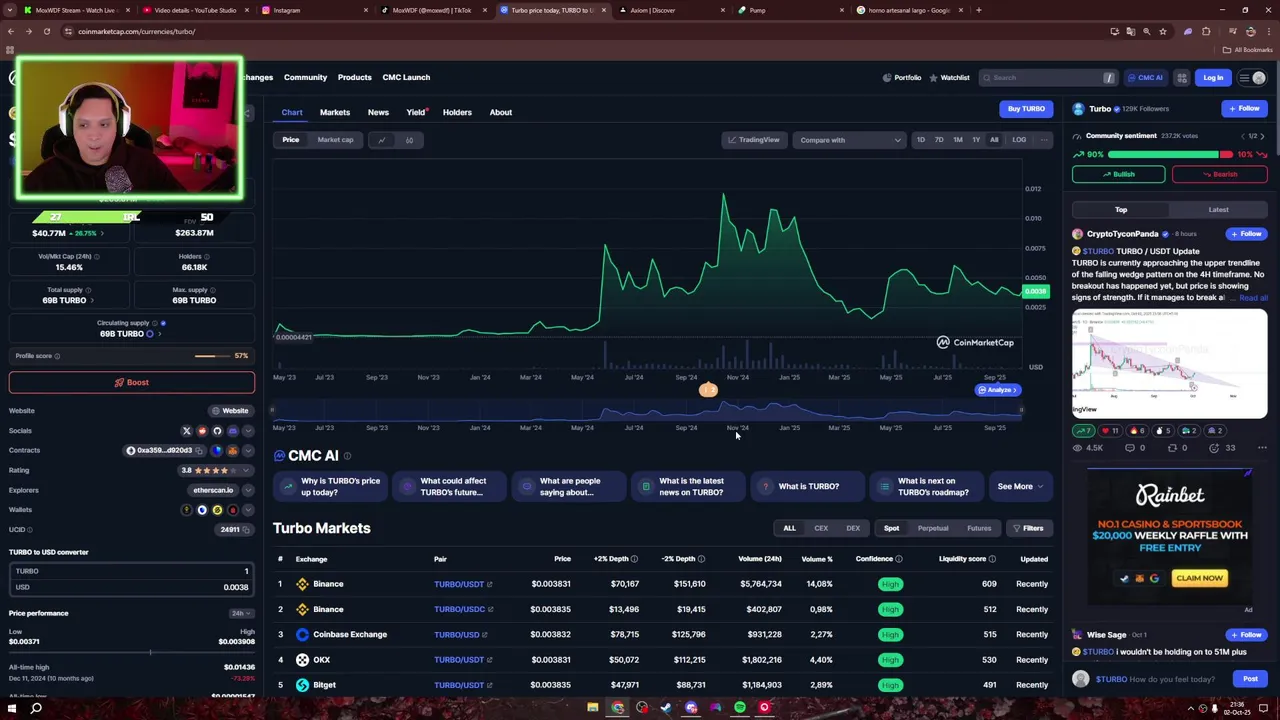Switch to the Markets tab

(x=335, y=112)
